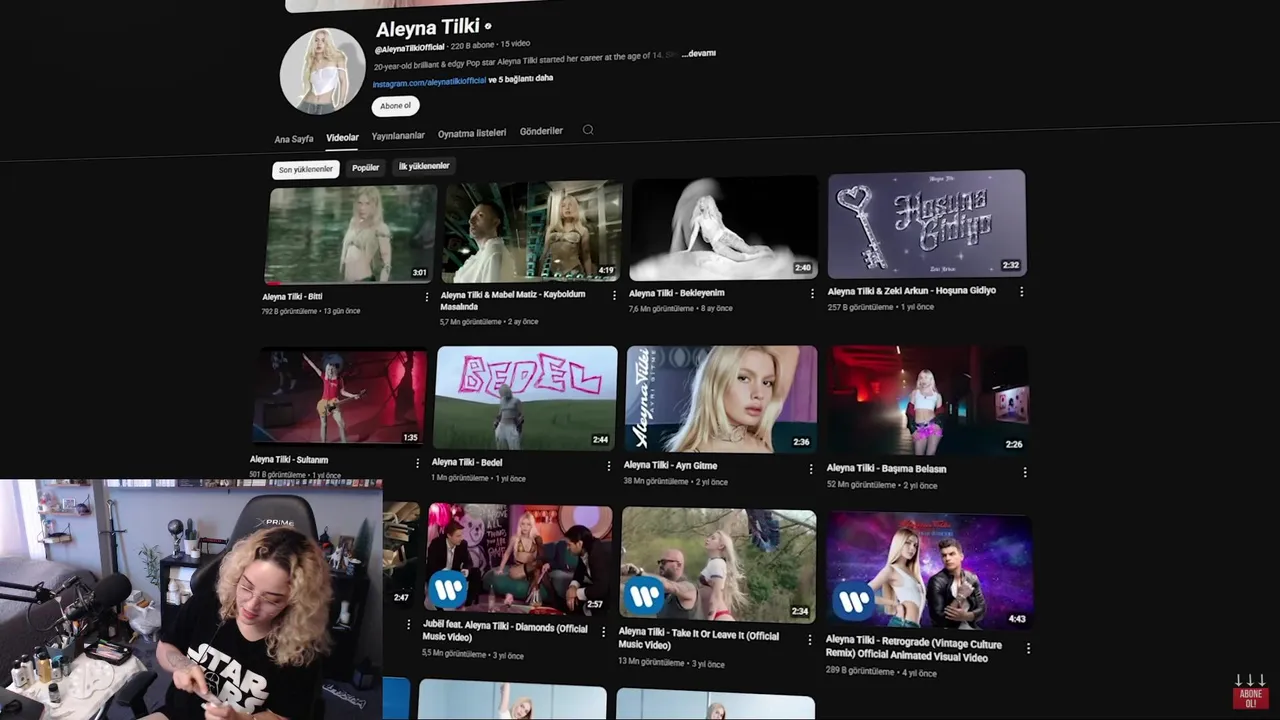
Task: Open the instagram.com/aleynatilkiofficial link
Action: click(x=429, y=81)
